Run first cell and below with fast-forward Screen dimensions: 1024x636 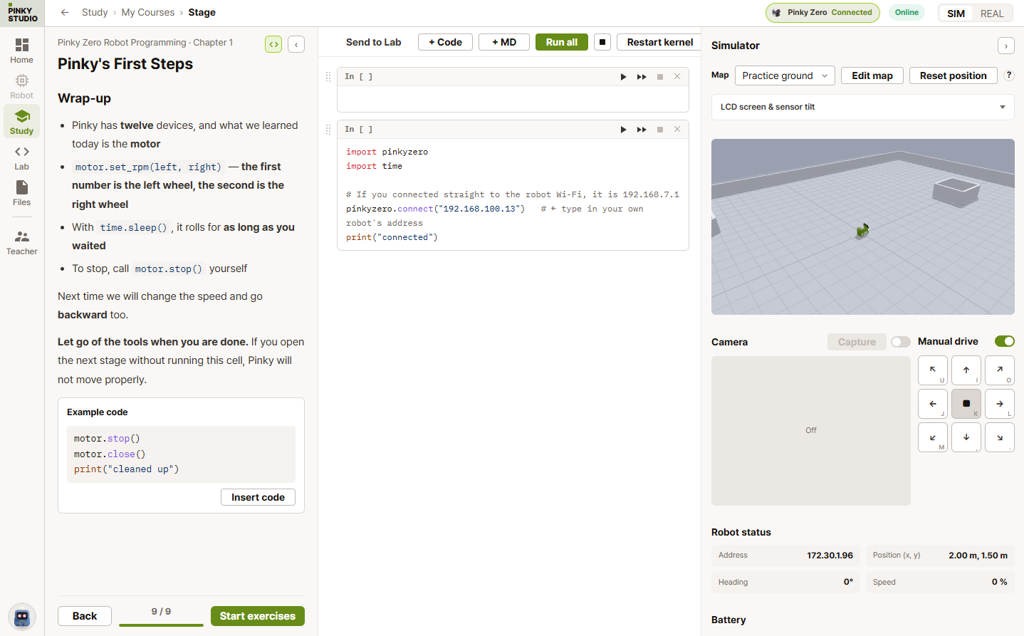(x=641, y=76)
